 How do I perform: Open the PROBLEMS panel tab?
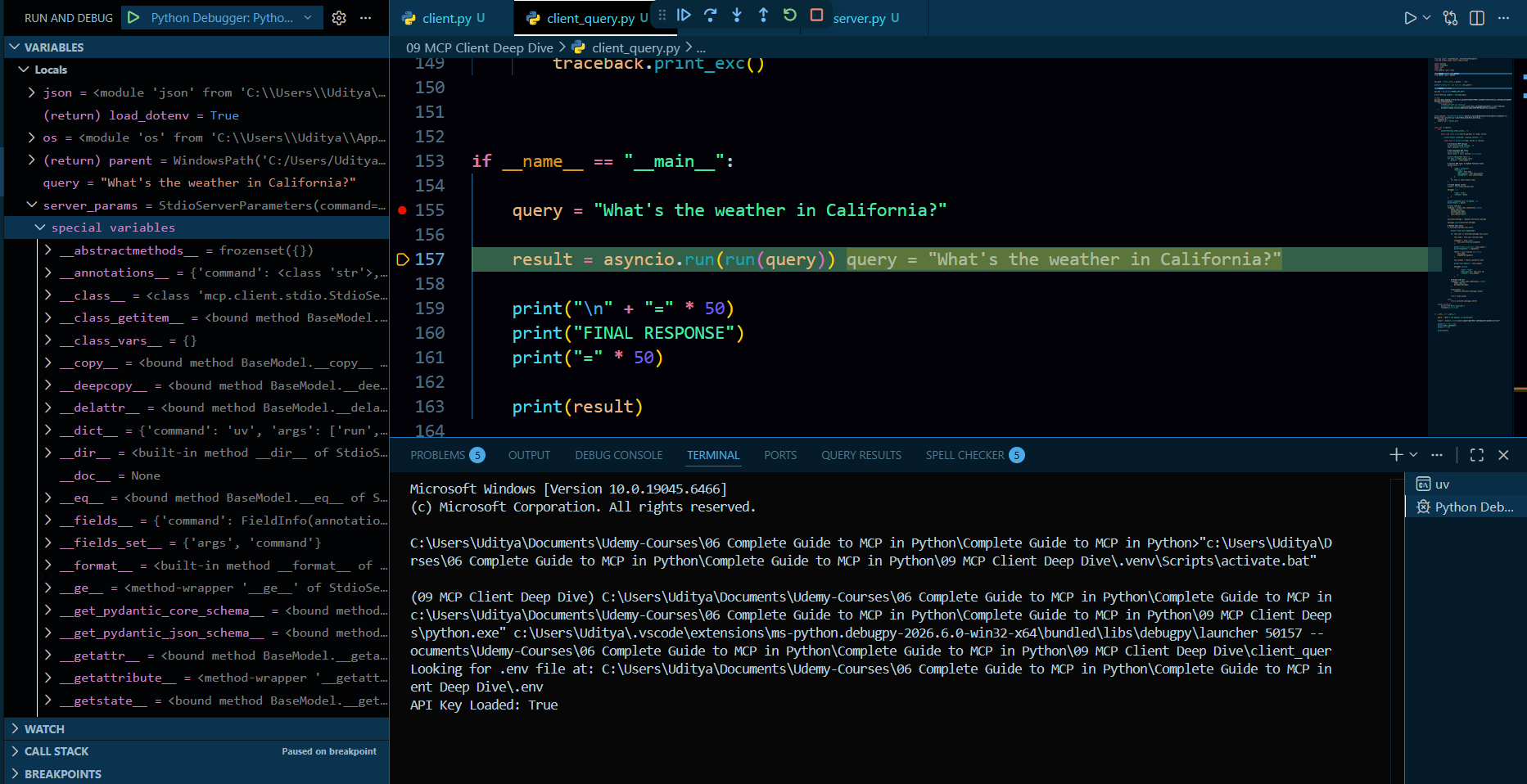click(447, 455)
